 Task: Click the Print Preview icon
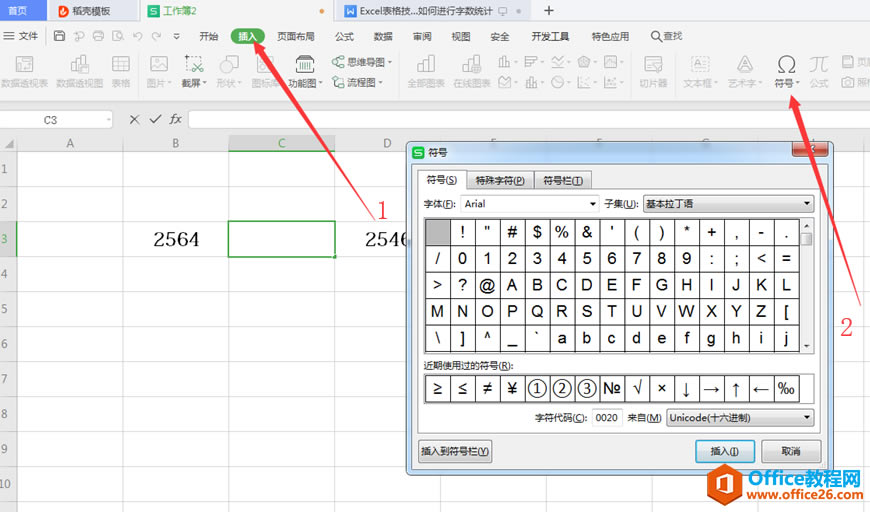[118, 36]
